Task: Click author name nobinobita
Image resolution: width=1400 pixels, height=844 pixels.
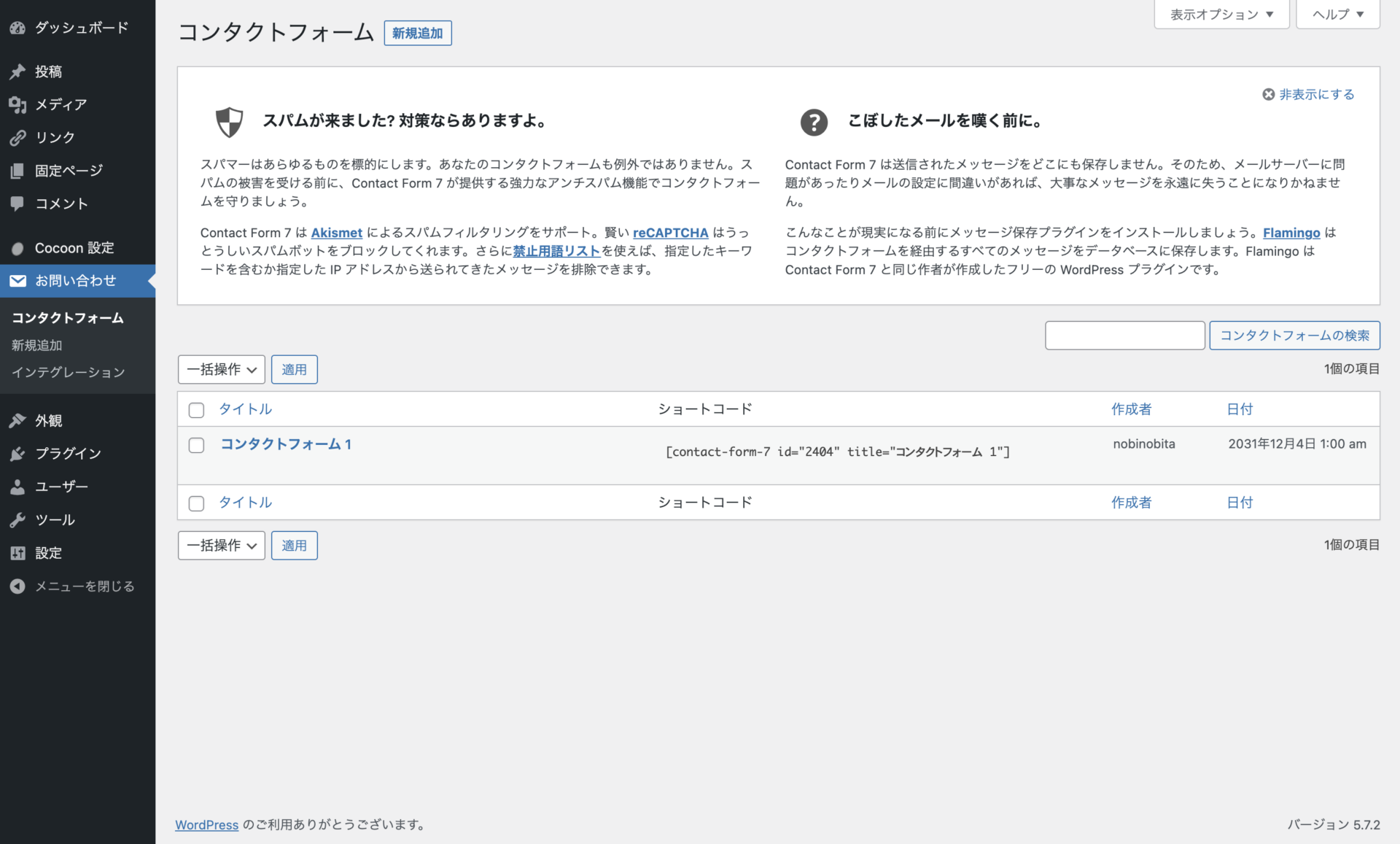Action: 1144,444
